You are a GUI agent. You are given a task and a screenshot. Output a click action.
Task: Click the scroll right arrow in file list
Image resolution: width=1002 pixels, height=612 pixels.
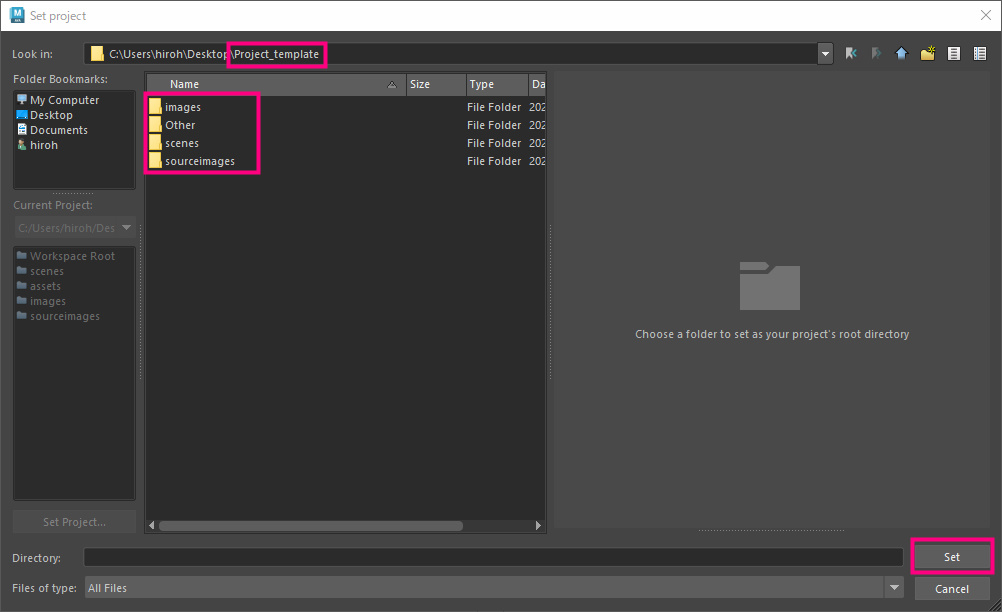(x=538, y=526)
